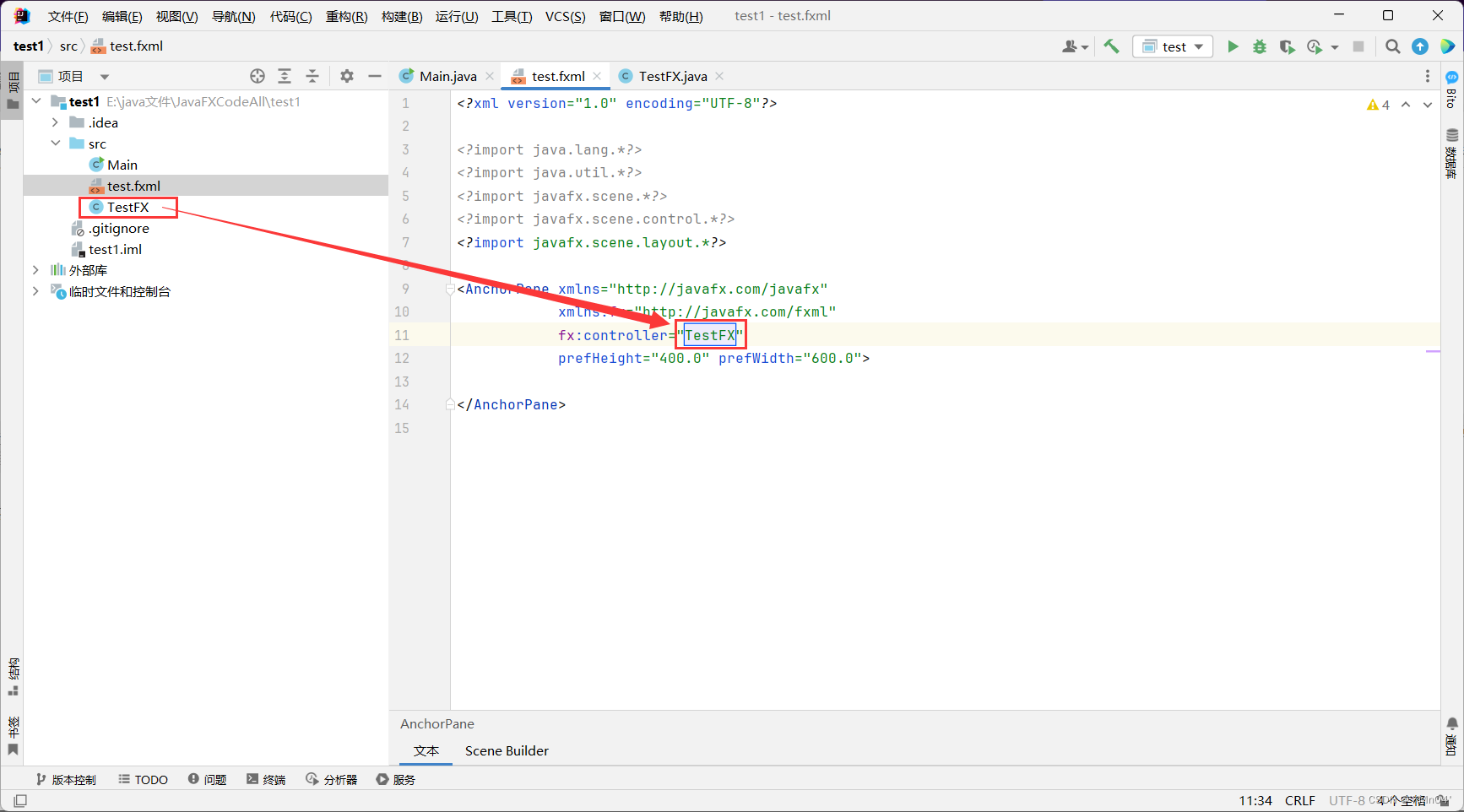Image resolution: width=1464 pixels, height=812 pixels.
Task: Close the test.fxml tab
Action: pos(597,76)
